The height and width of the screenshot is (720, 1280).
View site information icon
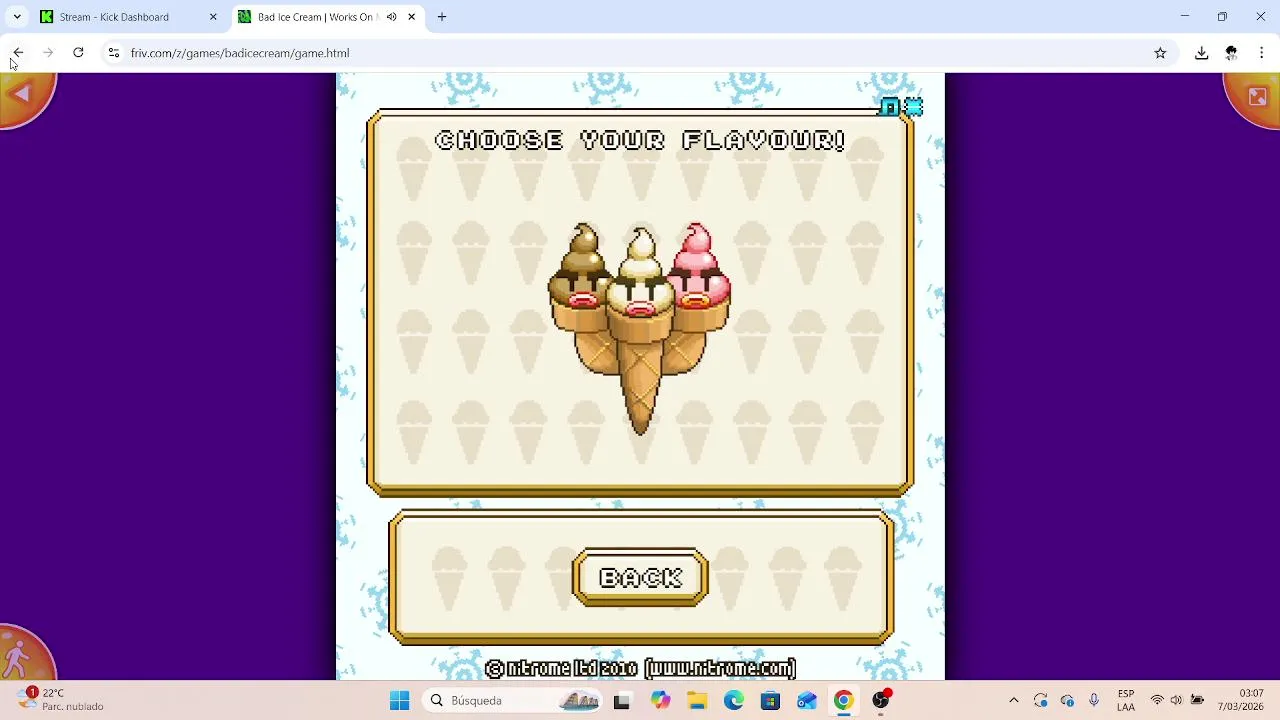tap(114, 53)
